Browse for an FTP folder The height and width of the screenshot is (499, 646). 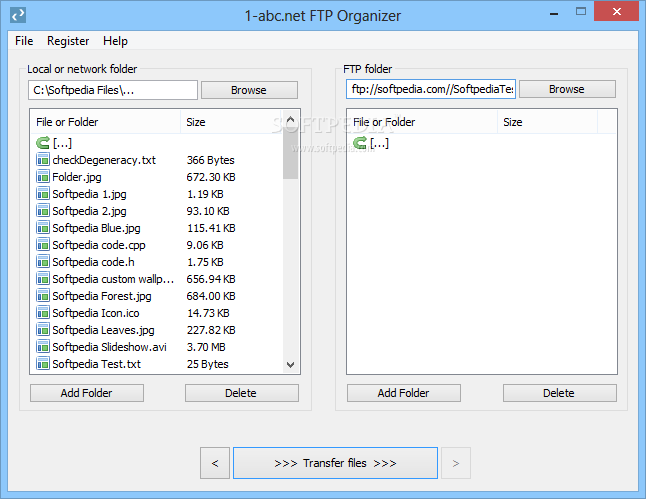click(x=567, y=89)
